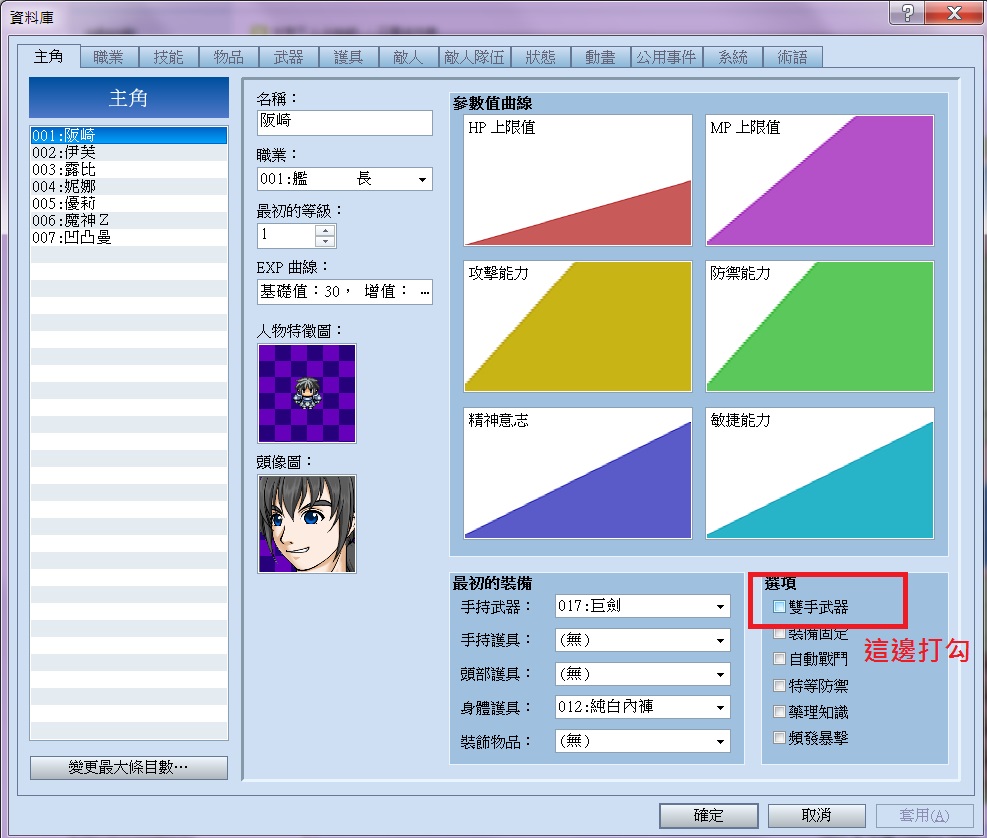Select actor 007:凹凸曼 in the list

point(128,237)
